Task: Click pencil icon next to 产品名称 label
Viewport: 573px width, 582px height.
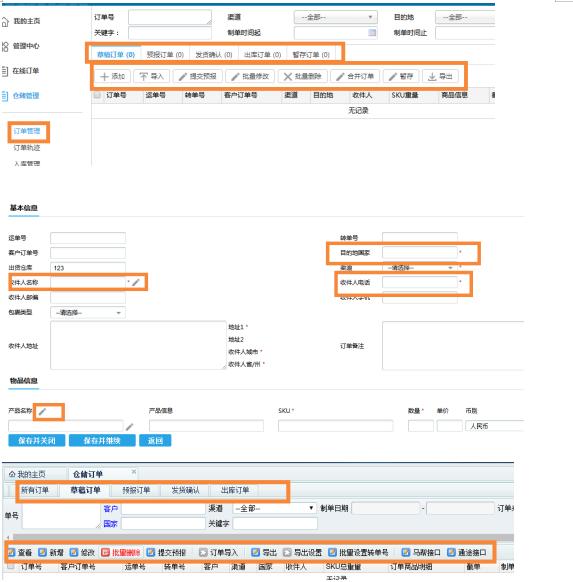Action: [x=42, y=411]
